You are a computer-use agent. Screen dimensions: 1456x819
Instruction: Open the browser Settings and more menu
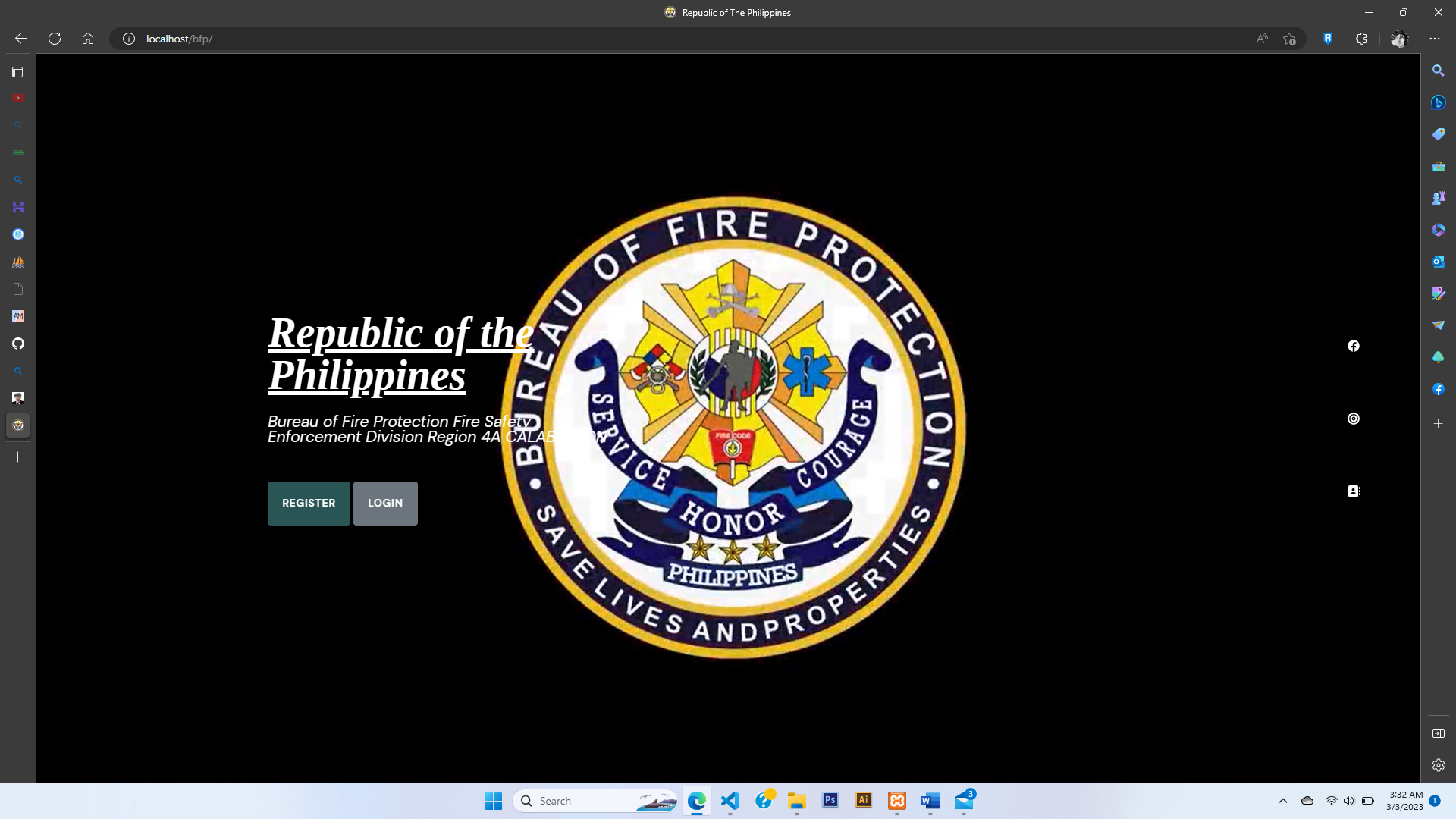tap(1435, 39)
